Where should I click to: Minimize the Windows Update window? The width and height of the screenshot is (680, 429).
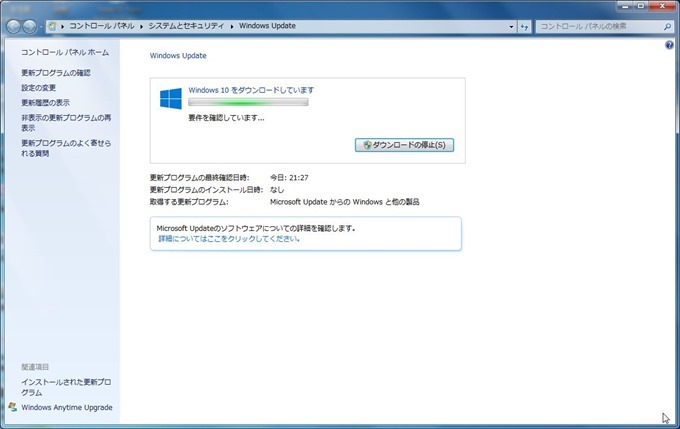click(625, 6)
